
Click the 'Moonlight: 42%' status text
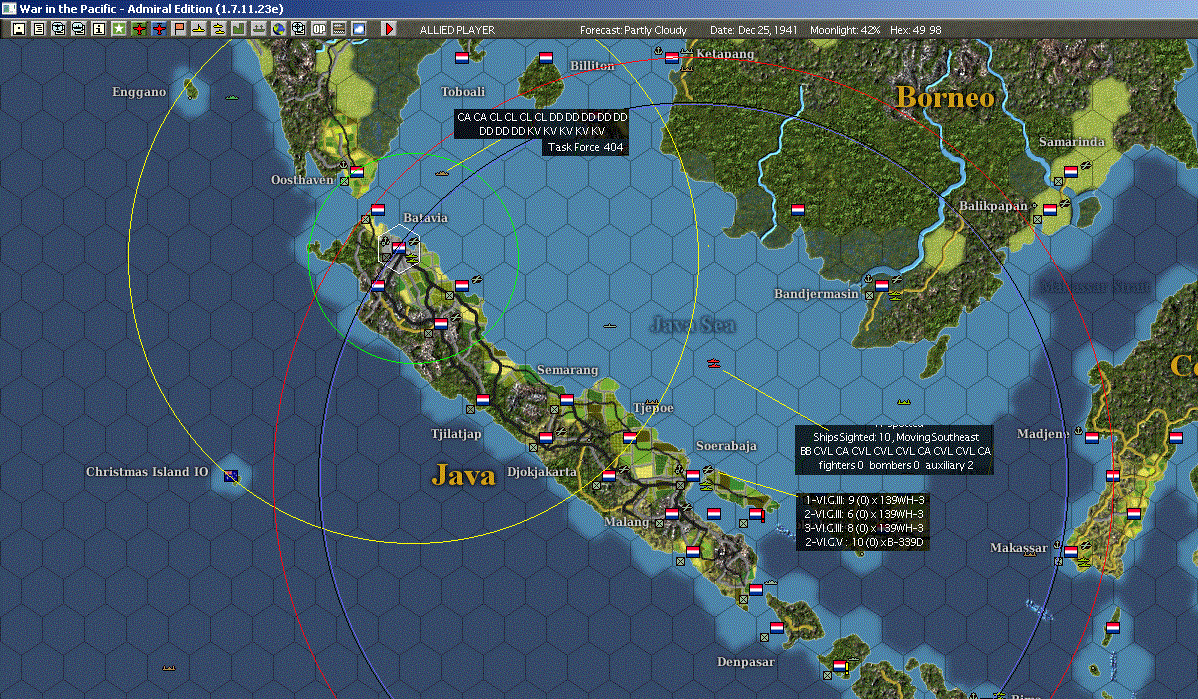[845, 30]
